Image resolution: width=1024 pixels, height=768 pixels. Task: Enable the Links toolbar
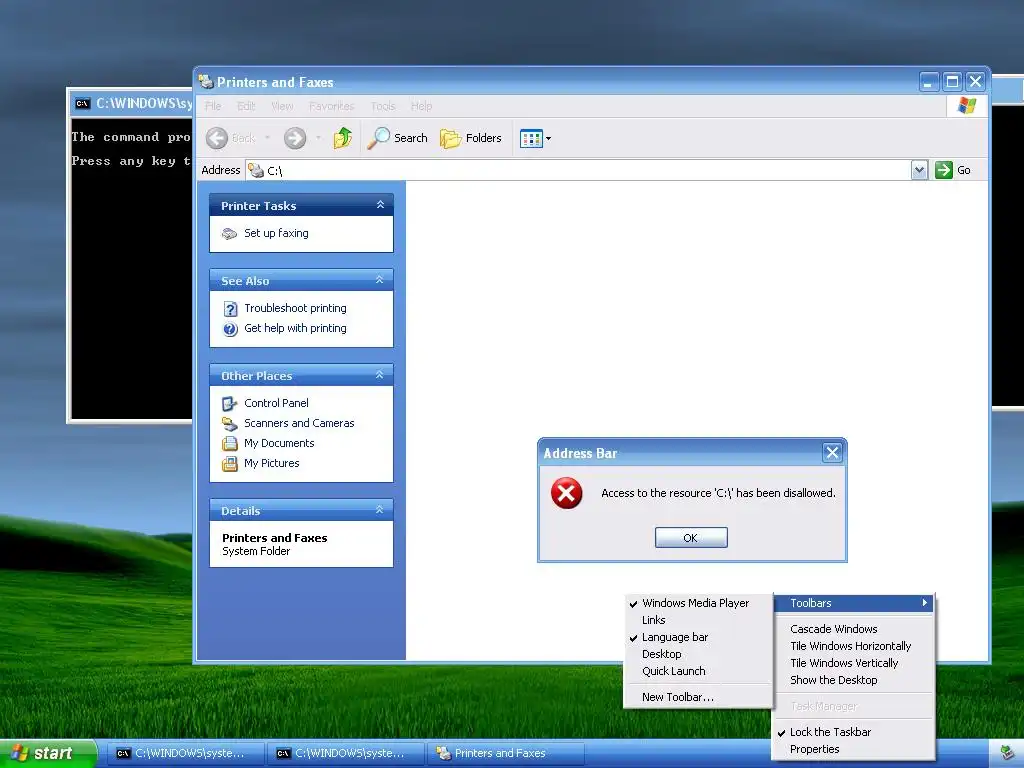(x=696, y=620)
